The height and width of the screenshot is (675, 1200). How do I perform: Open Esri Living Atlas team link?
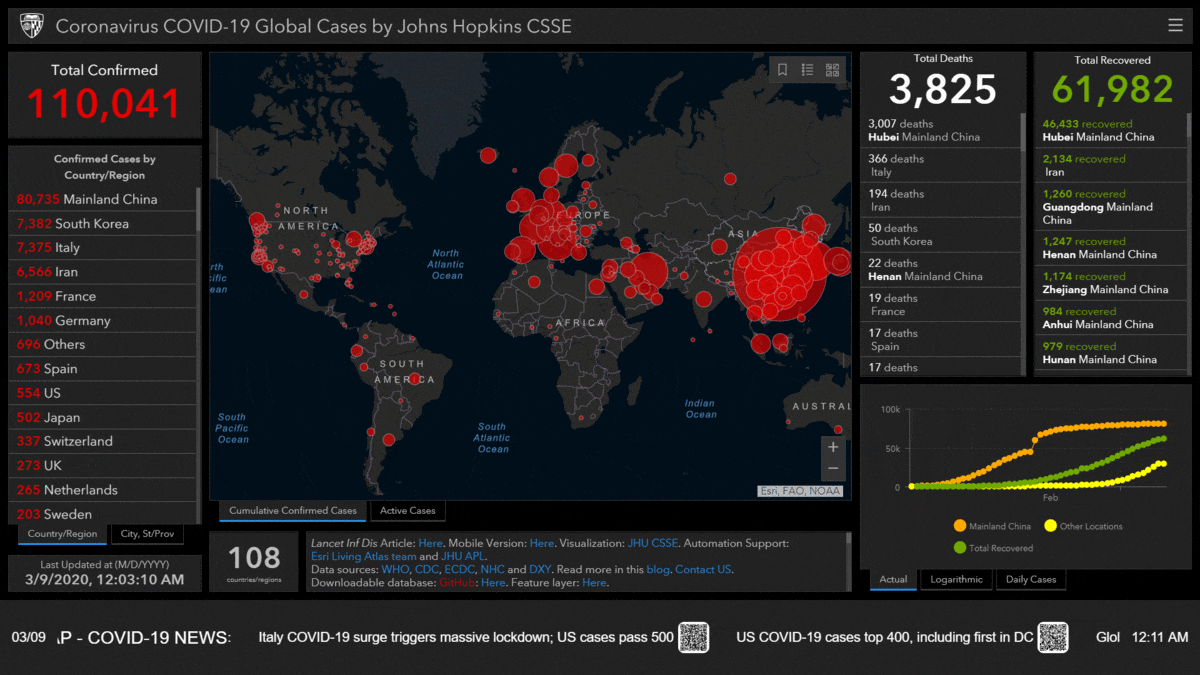point(364,556)
